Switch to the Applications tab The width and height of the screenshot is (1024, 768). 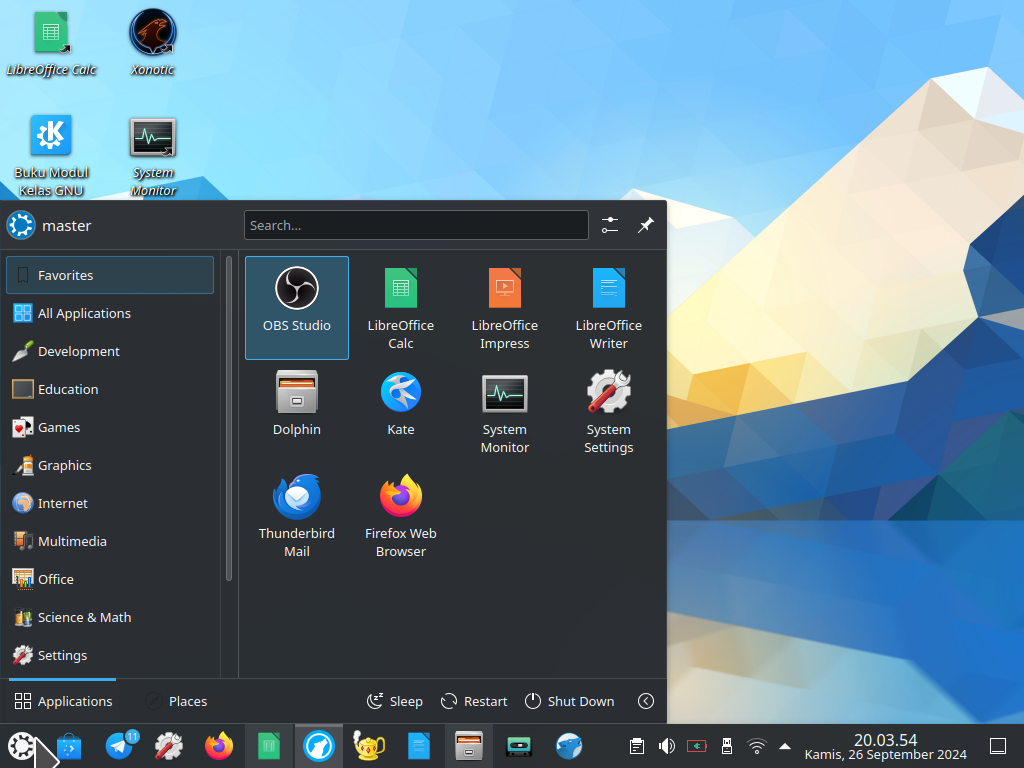63,701
